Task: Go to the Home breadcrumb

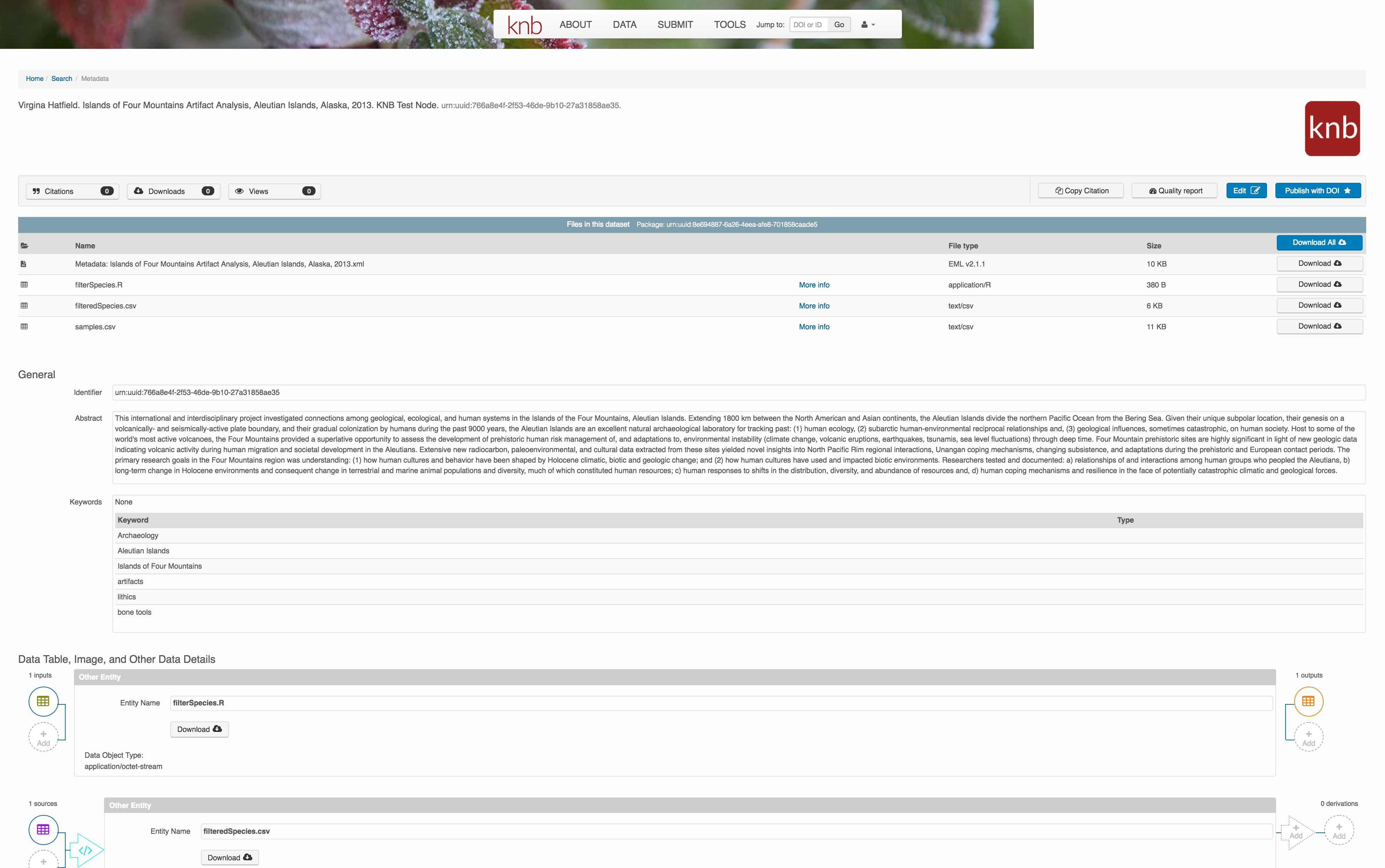Action: pos(35,78)
